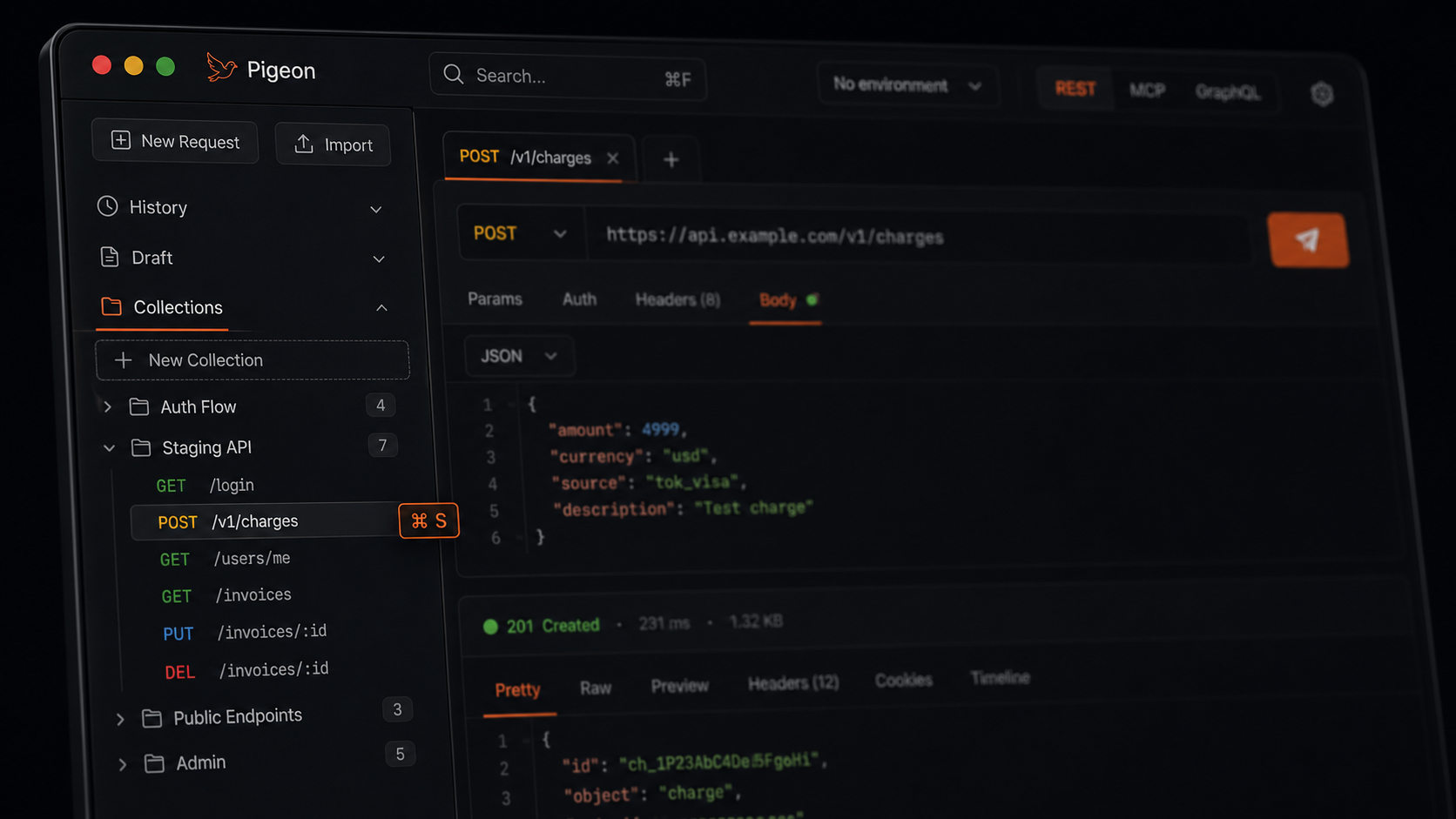Click the search magnifier icon
Viewport: 1456px width, 819px height.
click(x=453, y=74)
